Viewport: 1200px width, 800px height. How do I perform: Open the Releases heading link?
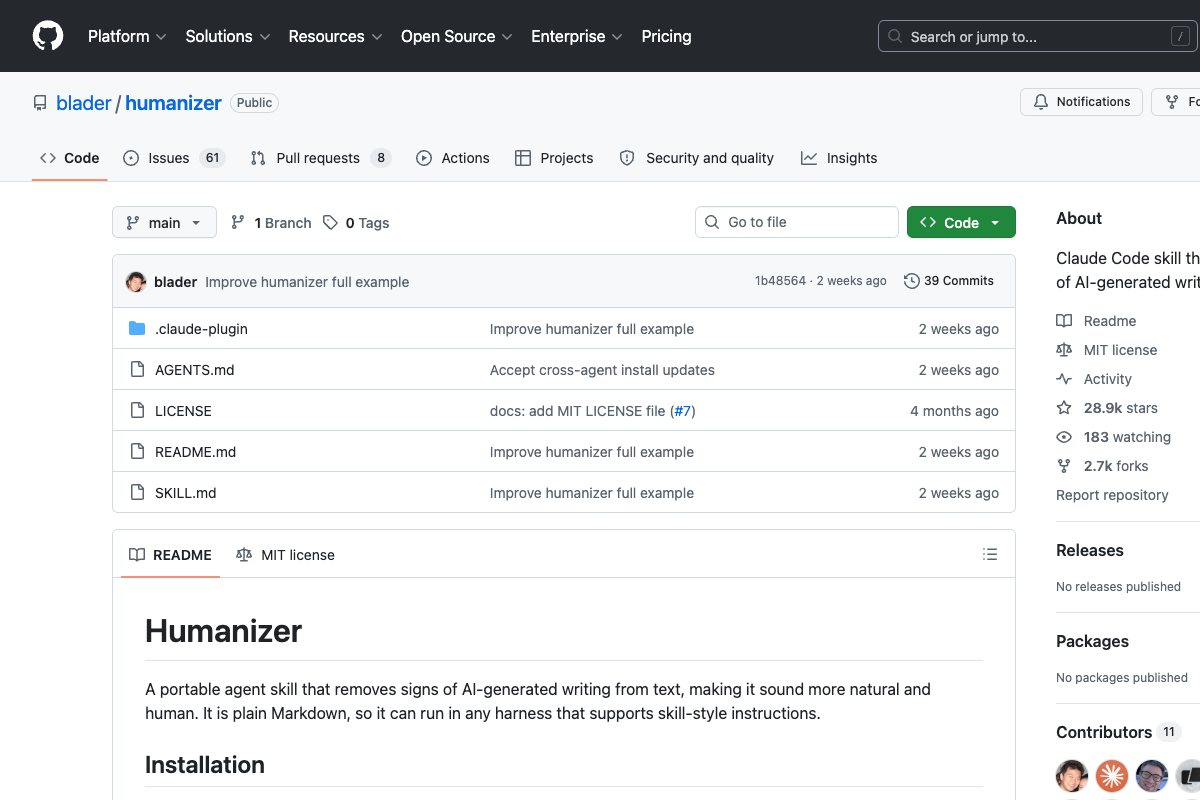[x=1090, y=550]
